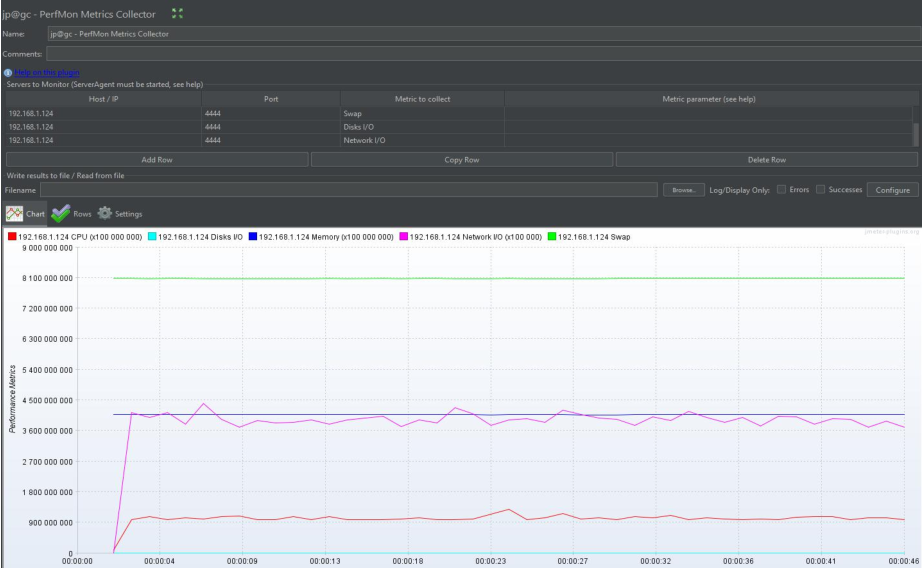This screenshot has width=922, height=571.
Task: Click the Browse button
Action: pos(684,190)
